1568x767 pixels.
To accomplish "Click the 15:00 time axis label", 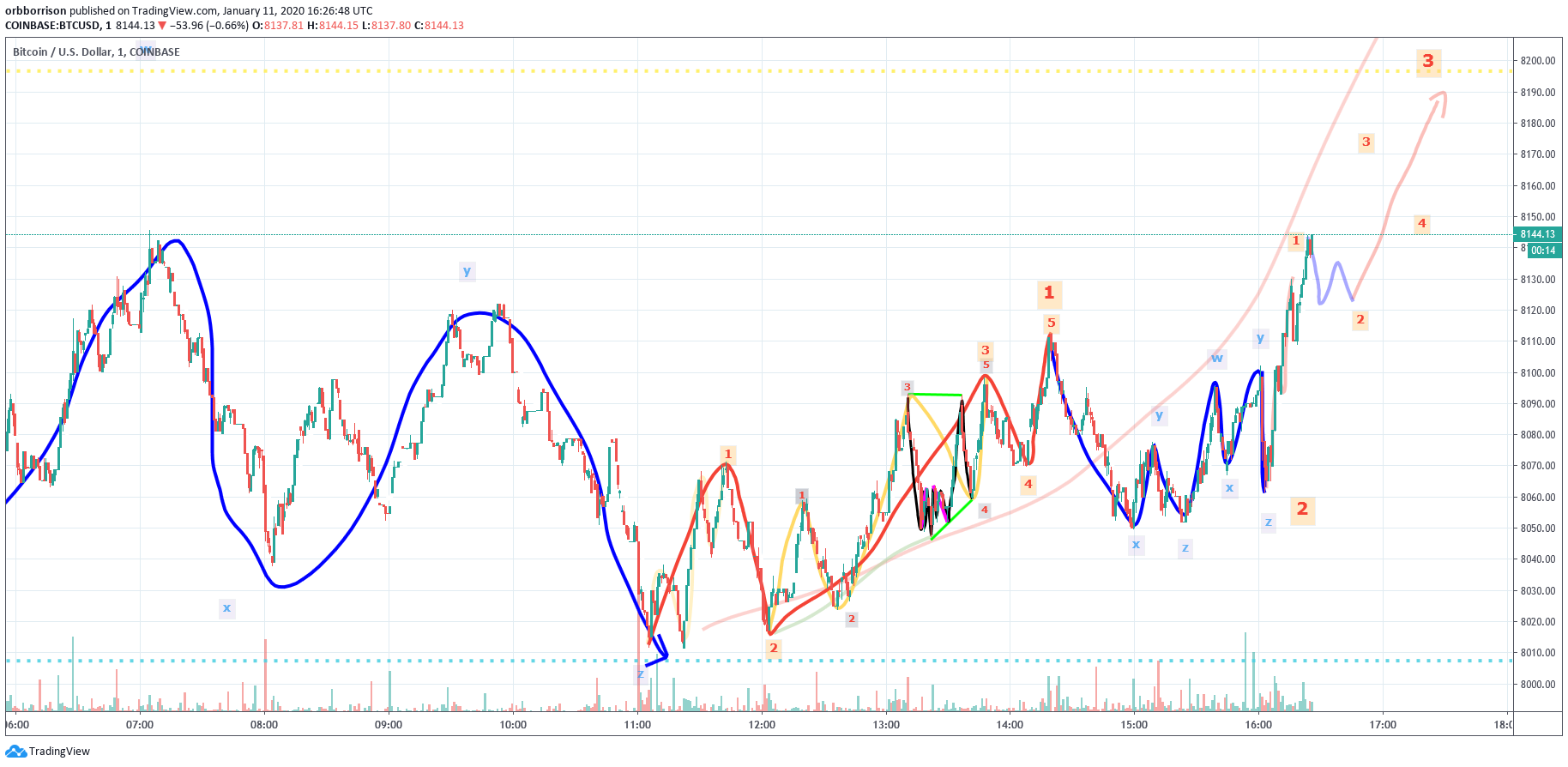I will pos(1134,725).
